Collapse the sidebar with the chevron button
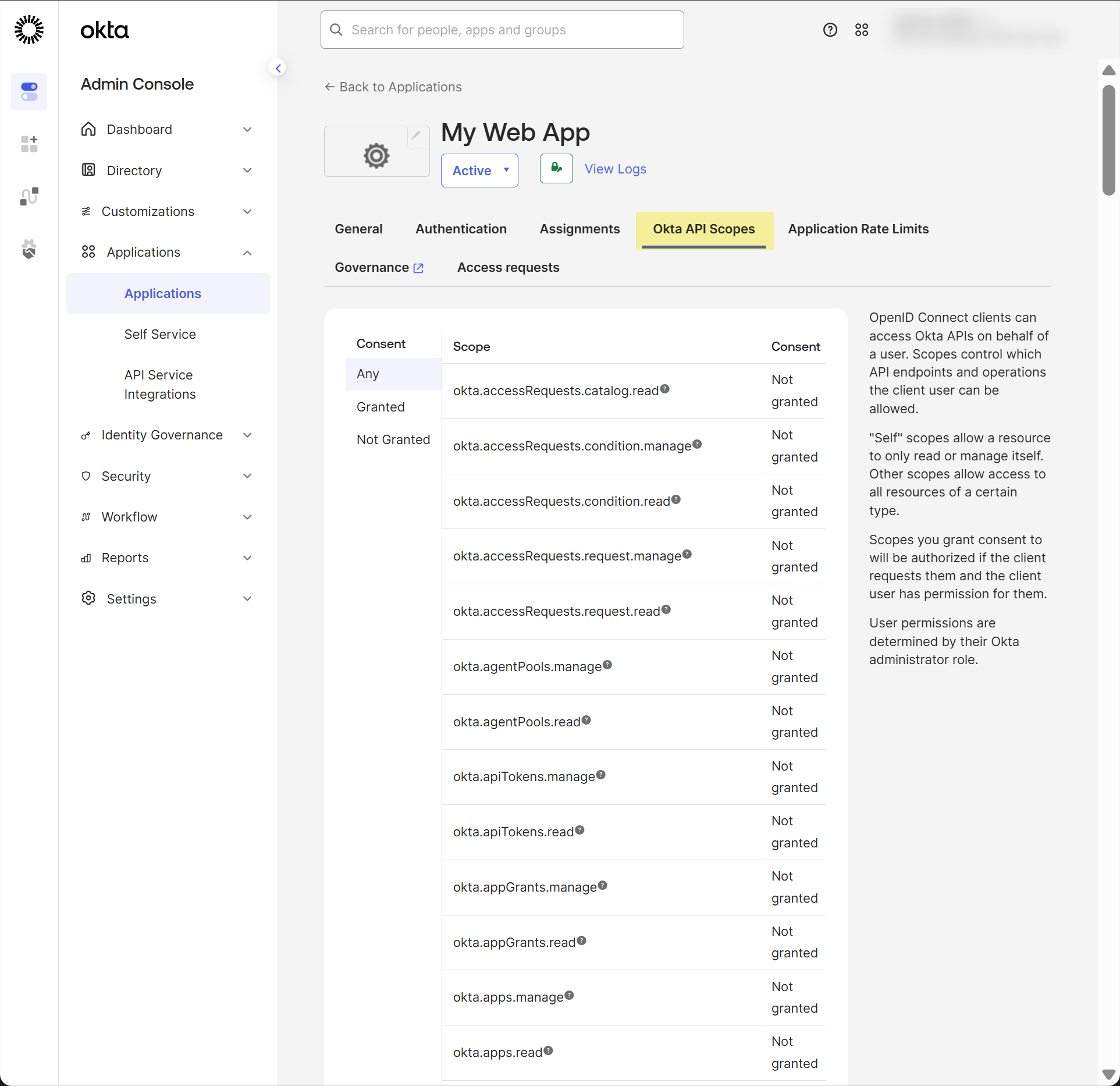 coord(278,68)
